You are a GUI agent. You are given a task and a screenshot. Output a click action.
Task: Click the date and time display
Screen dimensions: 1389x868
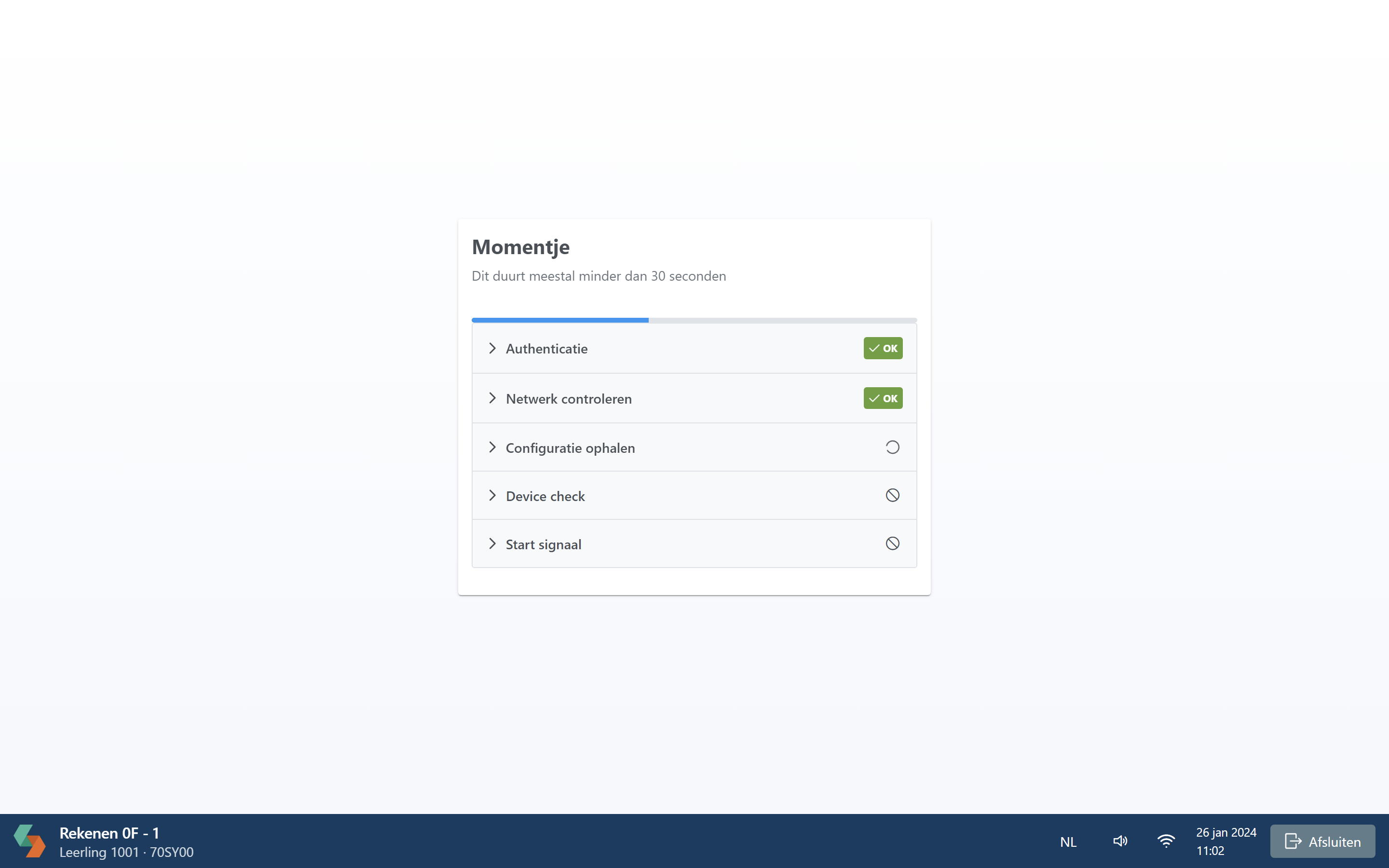point(1226,841)
